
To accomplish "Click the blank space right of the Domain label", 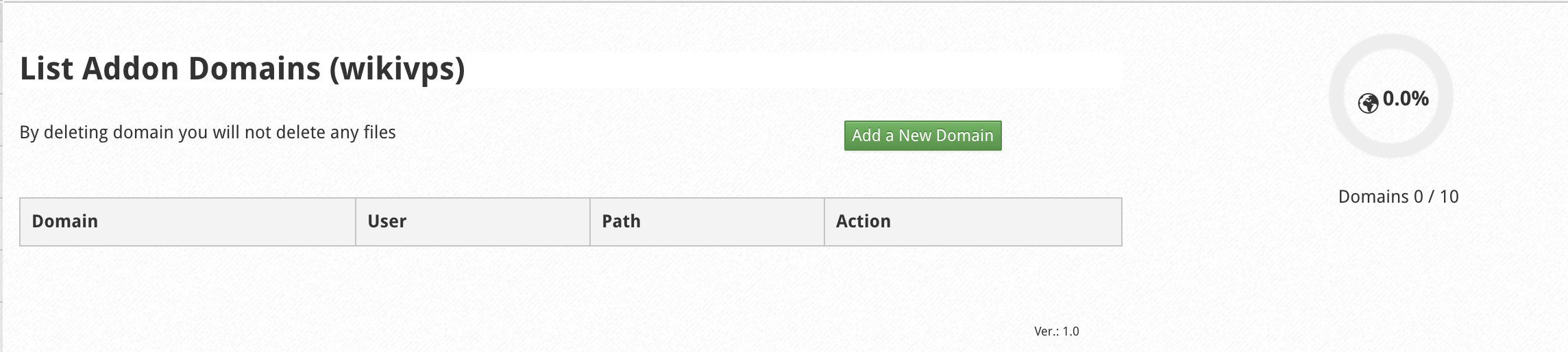I will pos(226,221).
